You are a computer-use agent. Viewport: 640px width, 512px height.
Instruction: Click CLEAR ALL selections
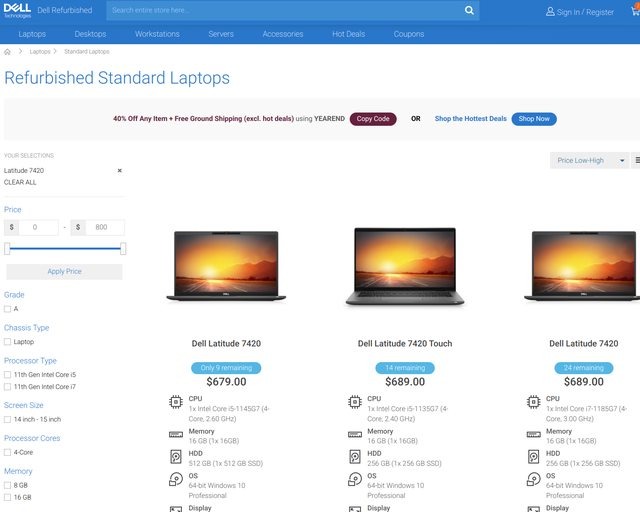[x=20, y=183]
